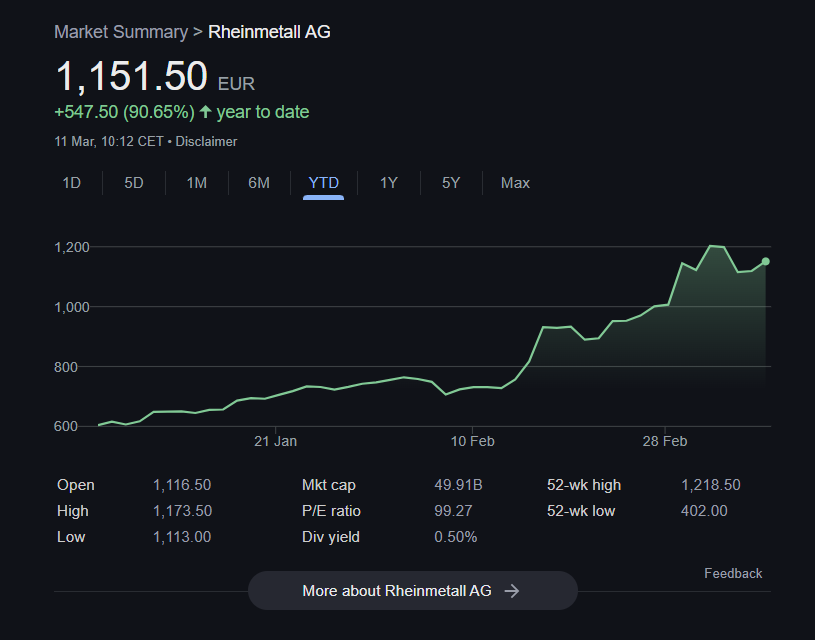Select the YTD tab
Screen dimensions: 815x640
pos(323,183)
